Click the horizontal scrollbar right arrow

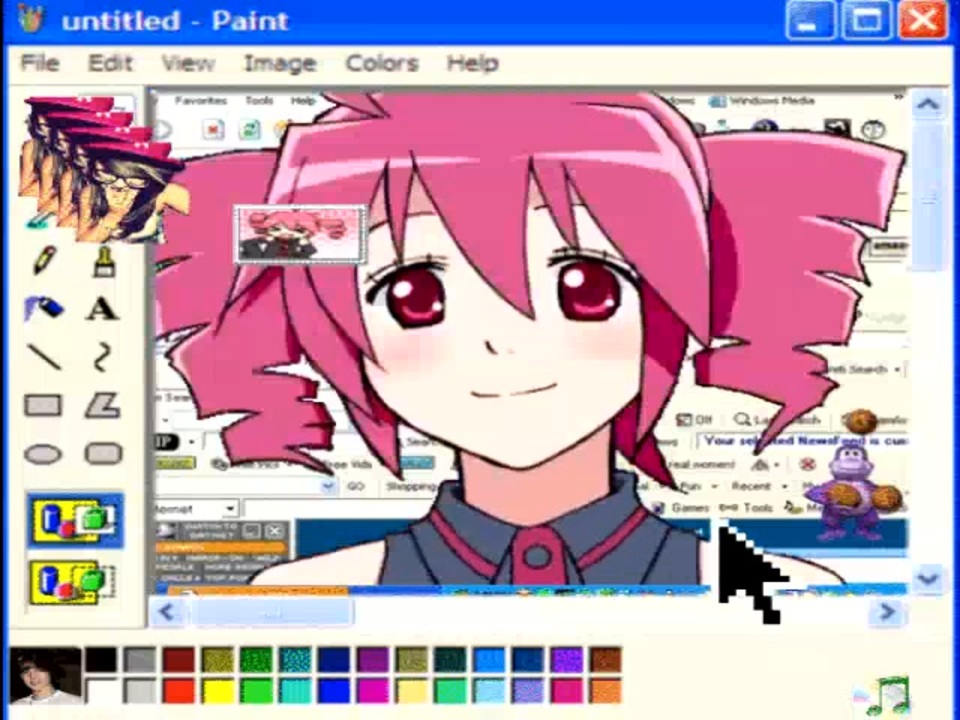point(887,612)
